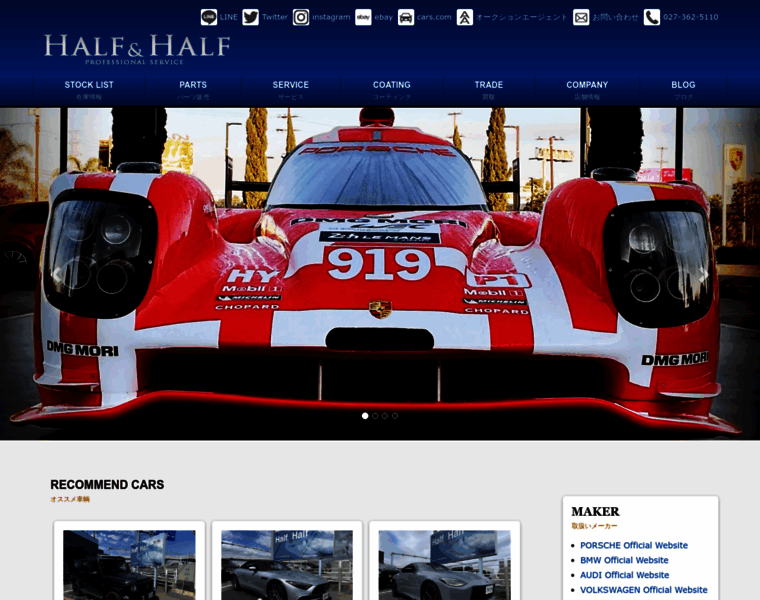Switch to the second slide dot
Screen dimensions: 760x600
click(x=375, y=415)
